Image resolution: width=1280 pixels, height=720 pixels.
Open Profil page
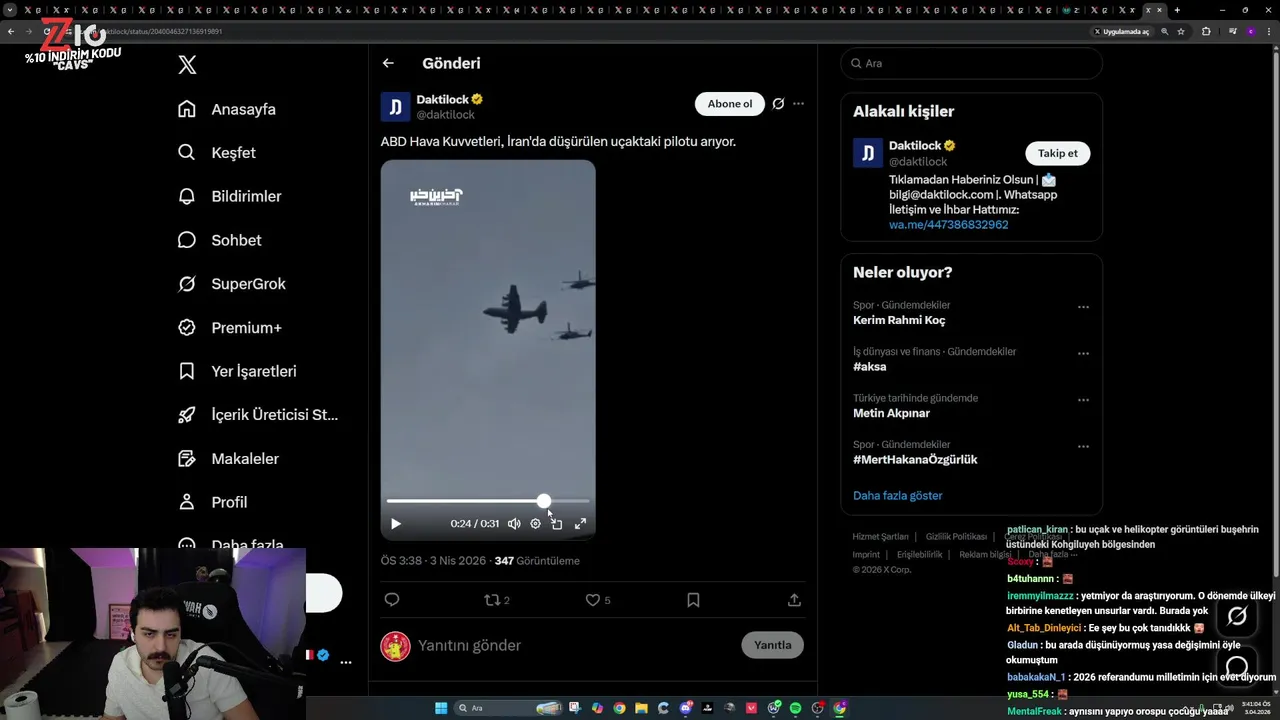point(213,502)
